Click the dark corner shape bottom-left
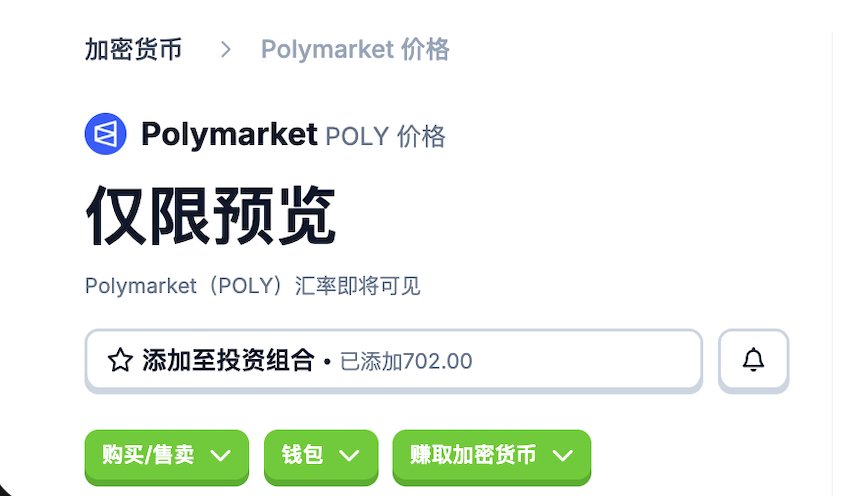Image resolution: width=848 pixels, height=496 pixels. pyautogui.click(x=4, y=488)
